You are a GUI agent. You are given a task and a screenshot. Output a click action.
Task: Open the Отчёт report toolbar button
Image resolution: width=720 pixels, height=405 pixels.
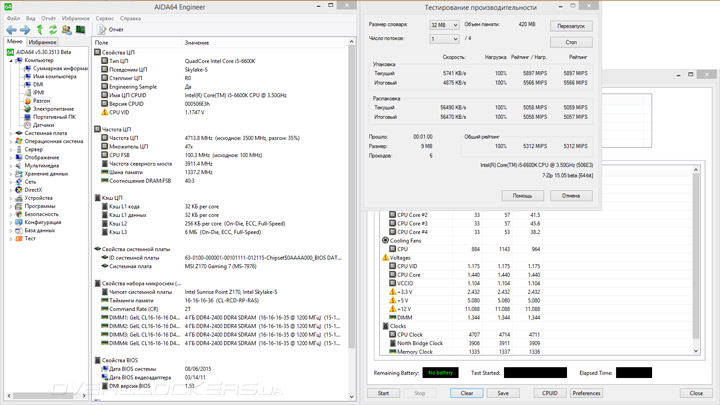click(111, 30)
